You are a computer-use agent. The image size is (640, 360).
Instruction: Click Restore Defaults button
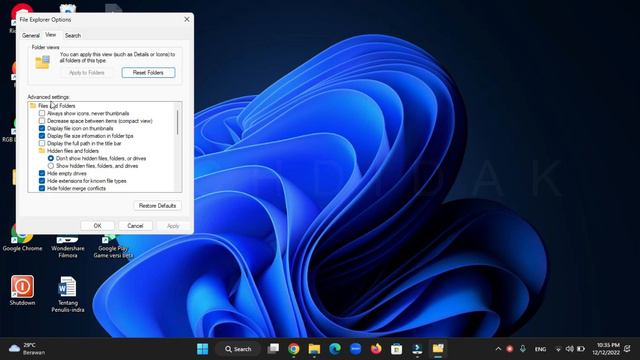pyautogui.click(x=157, y=206)
